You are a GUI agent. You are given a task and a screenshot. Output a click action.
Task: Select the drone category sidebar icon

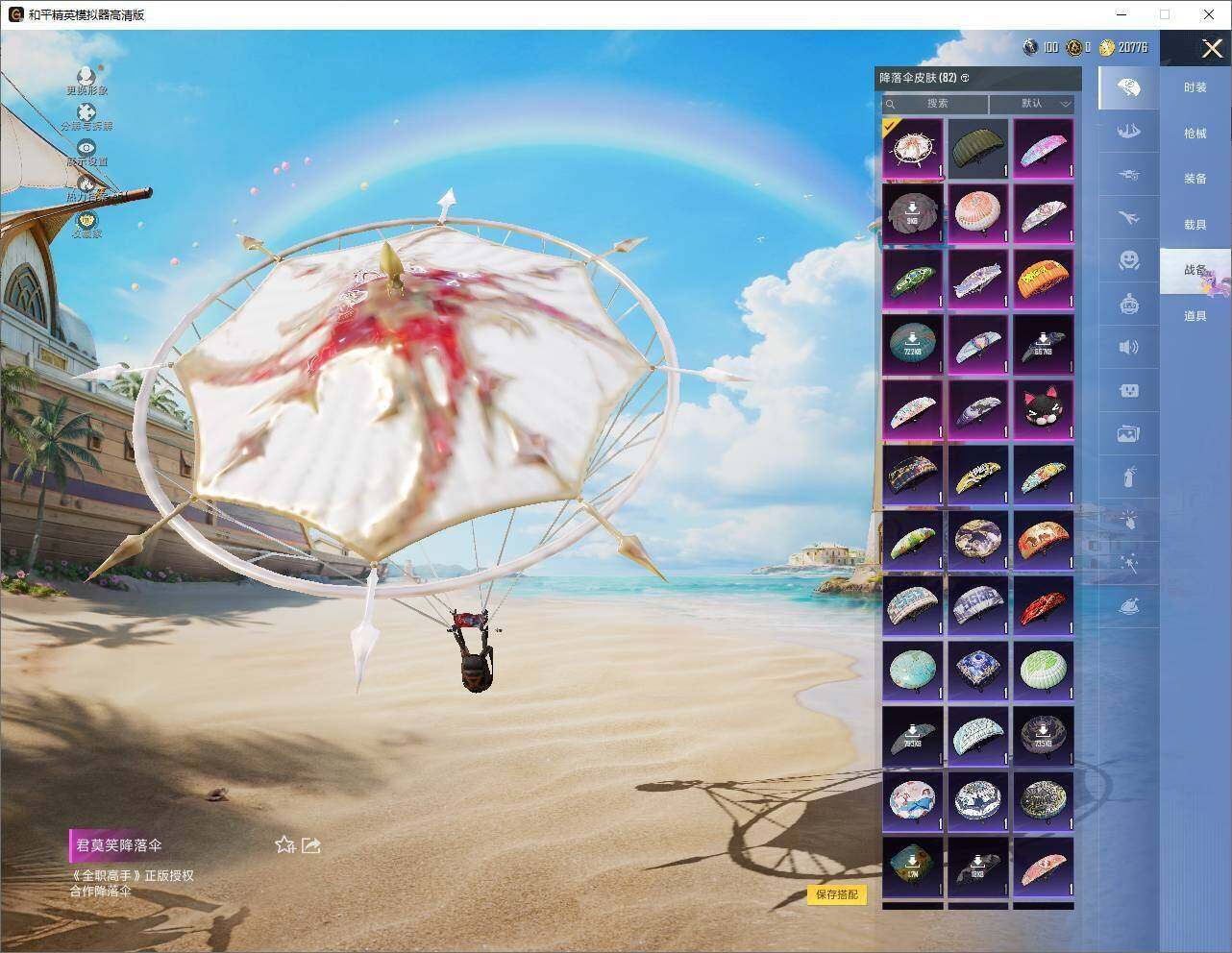point(1129,175)
